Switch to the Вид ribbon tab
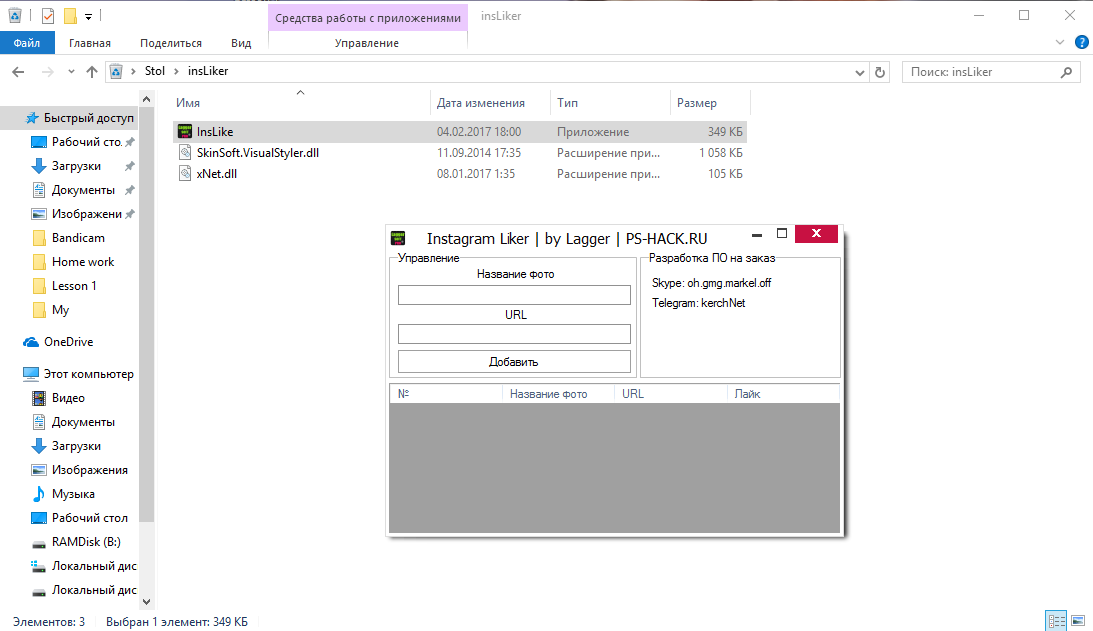 [x=241, y=43]
